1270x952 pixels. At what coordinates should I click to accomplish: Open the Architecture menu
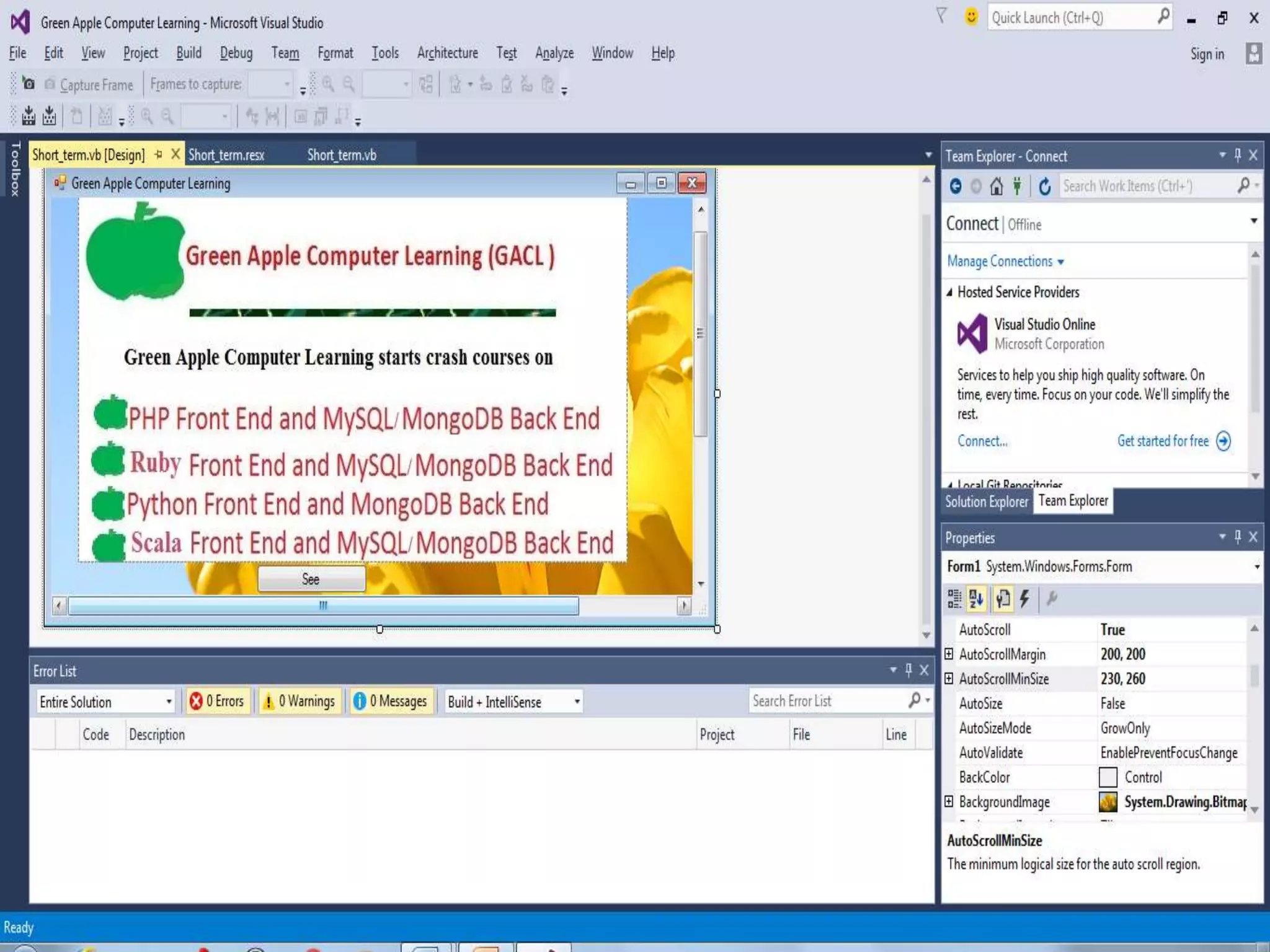tap(447, 53)
